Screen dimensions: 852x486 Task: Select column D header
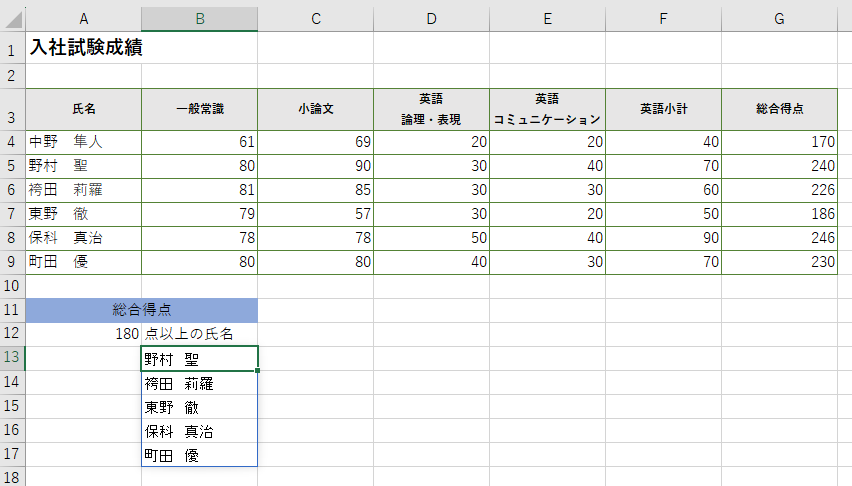tap(431, 19)
